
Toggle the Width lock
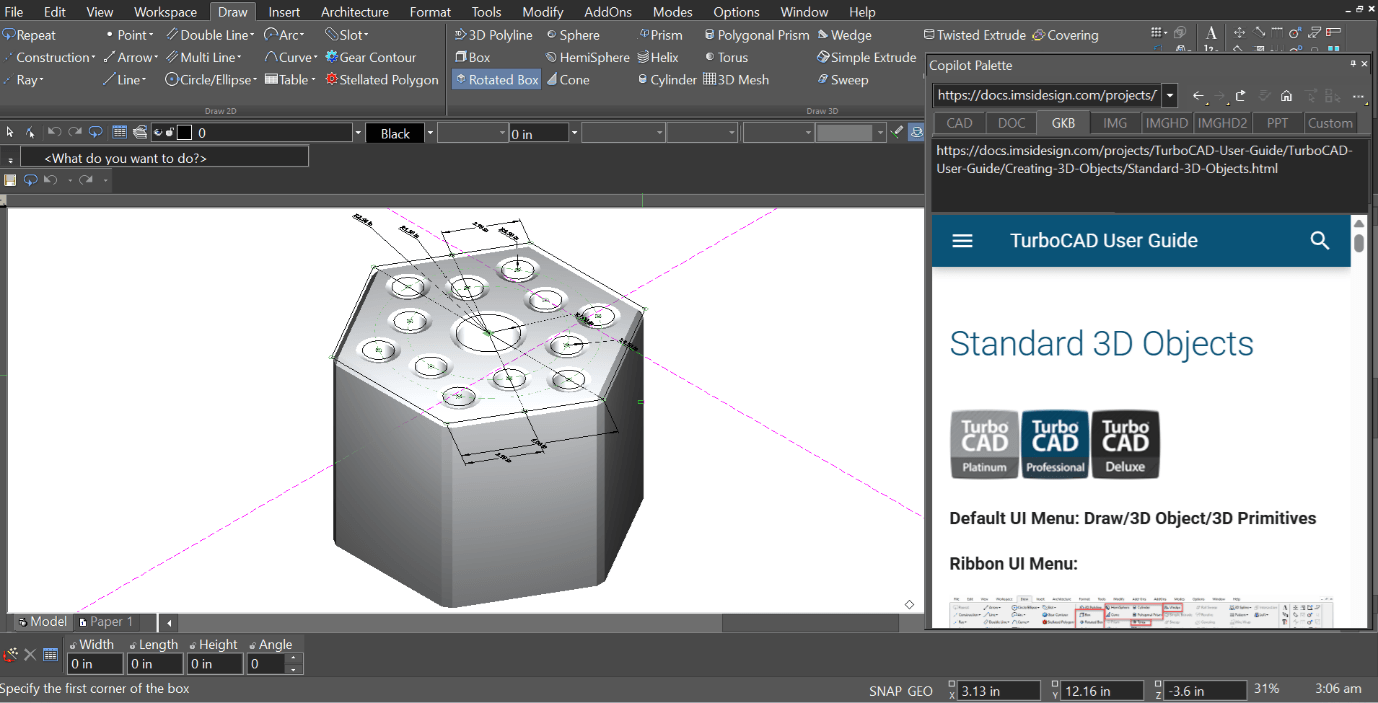click(x=73, y=645)
